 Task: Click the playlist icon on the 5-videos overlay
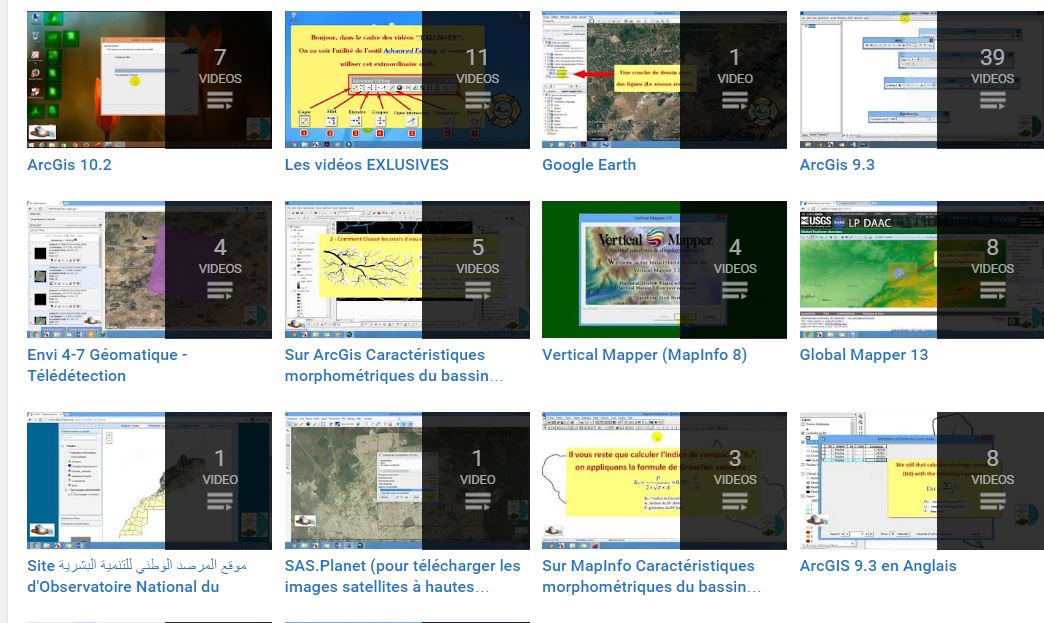click(477, 291)
